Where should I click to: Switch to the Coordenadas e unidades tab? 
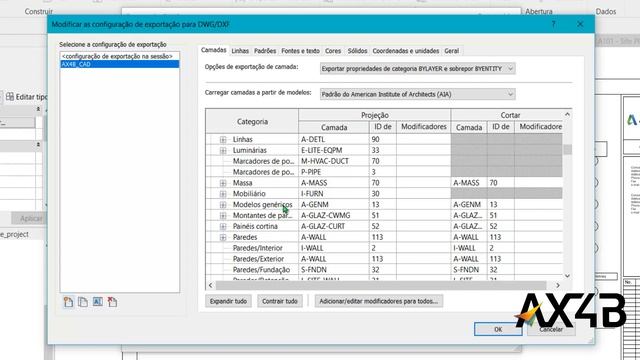[406, 51]
